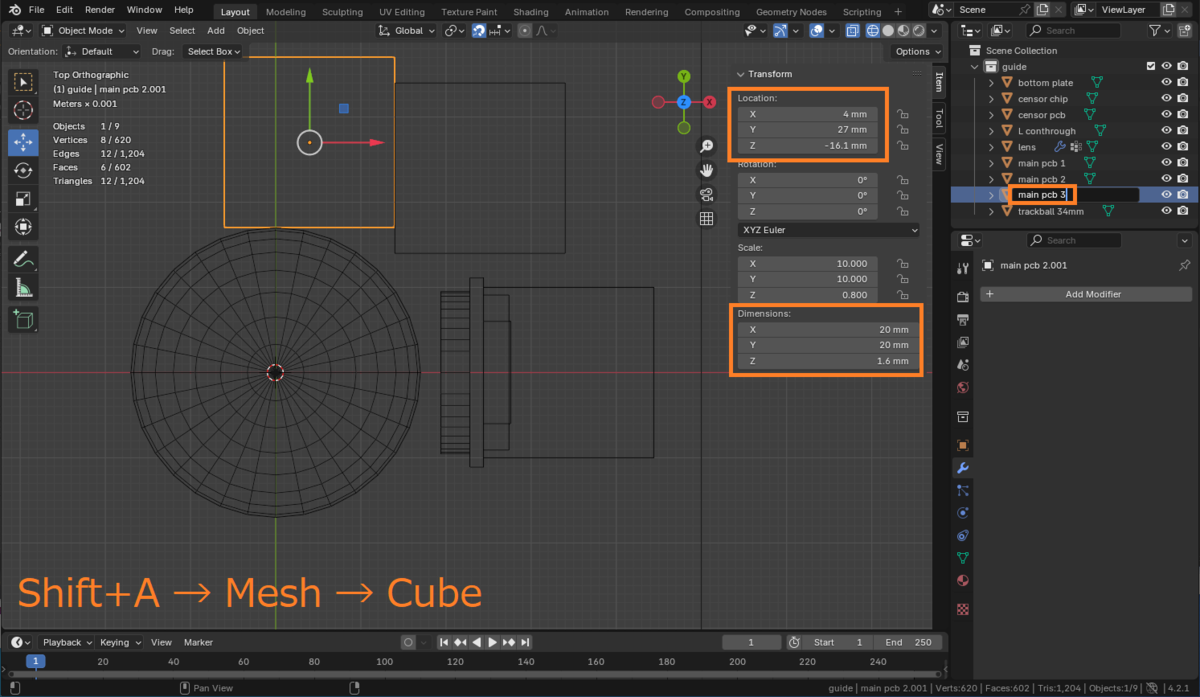Open the Collection properties tab icon

coord(963,416)
